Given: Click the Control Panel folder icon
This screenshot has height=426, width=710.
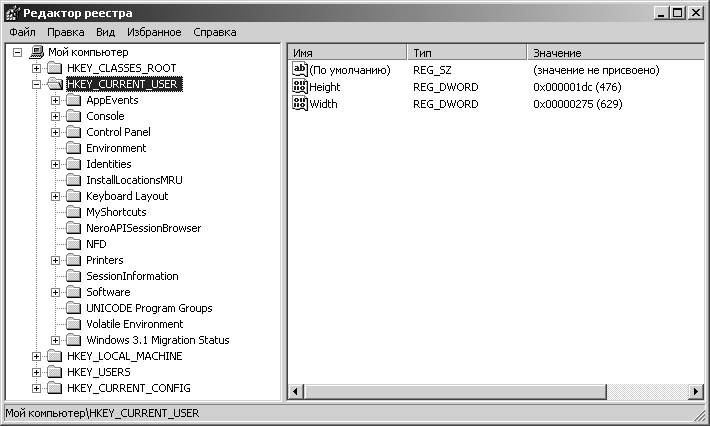Looking at the screenshot, I should coord(73,132).
